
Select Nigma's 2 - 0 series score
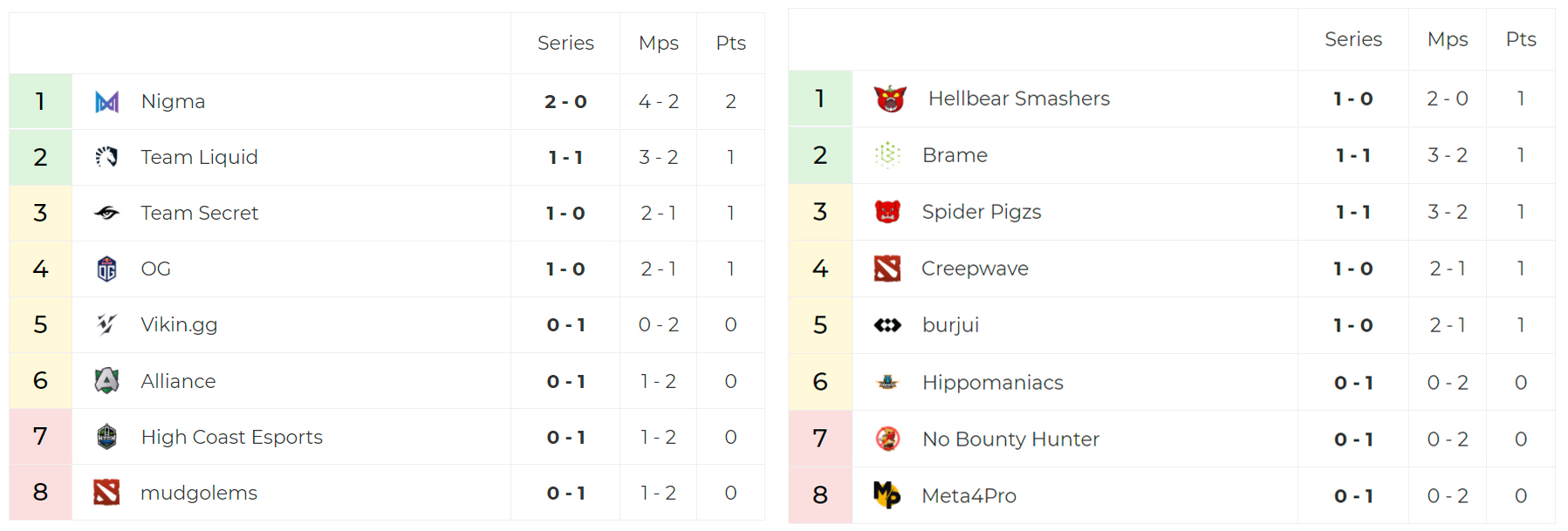pos(565,102)
